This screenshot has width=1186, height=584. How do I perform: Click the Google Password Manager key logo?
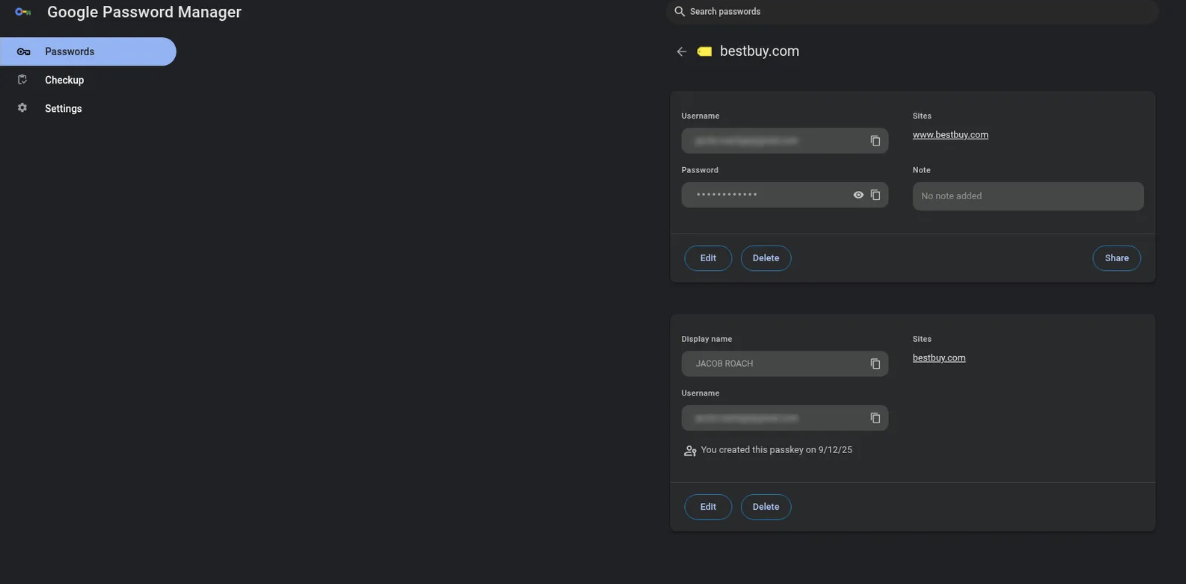(23, 13)
